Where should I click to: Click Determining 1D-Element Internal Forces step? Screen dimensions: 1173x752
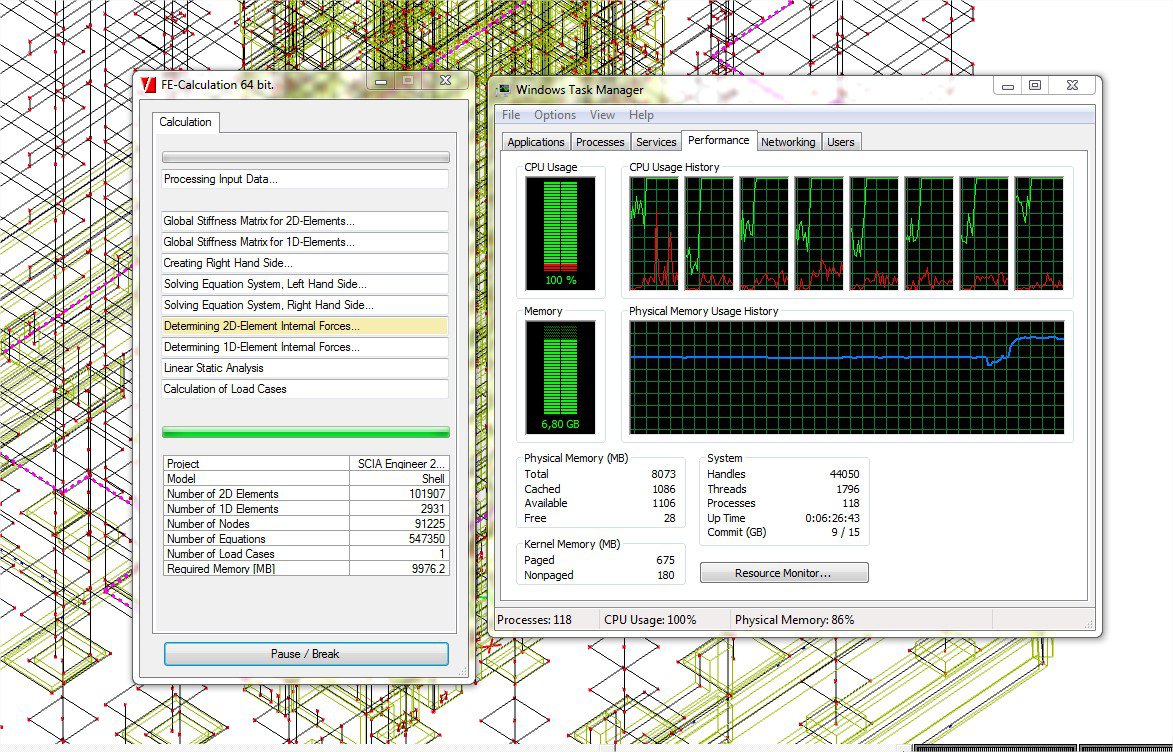(x=305, y=347)
